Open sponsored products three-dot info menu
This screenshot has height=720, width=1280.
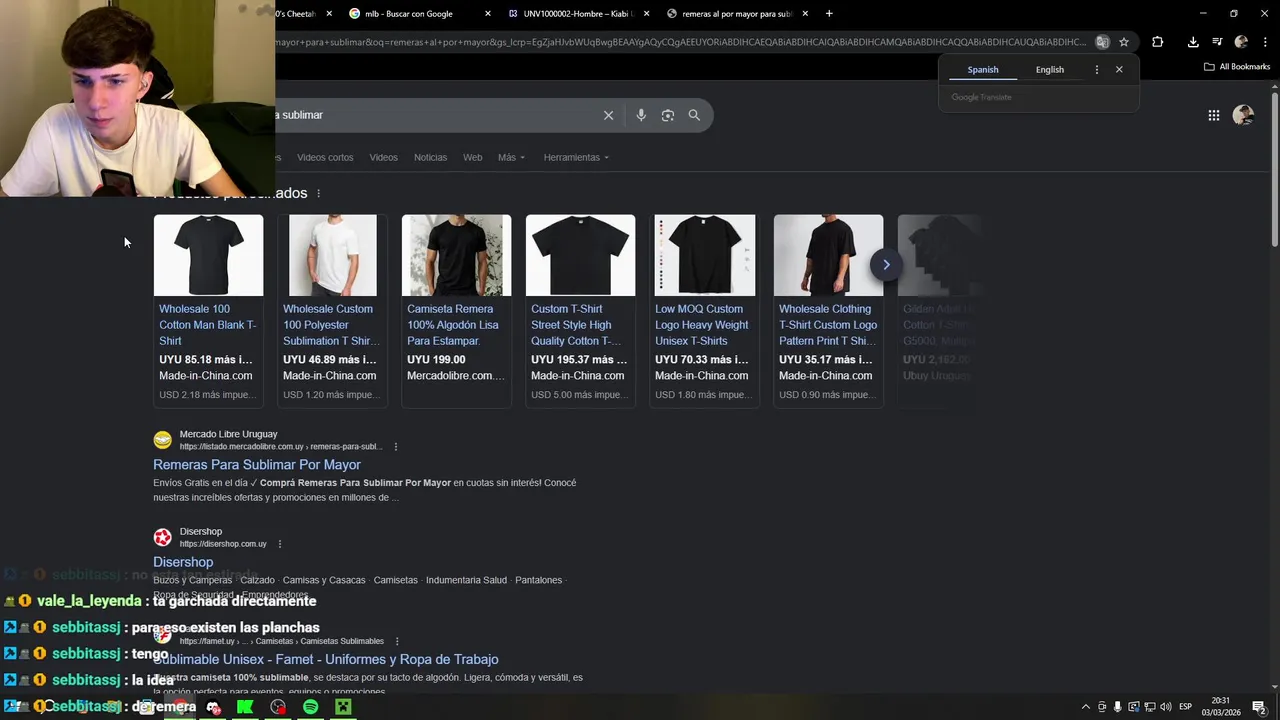pyautogui.click(x=319, y=193)
